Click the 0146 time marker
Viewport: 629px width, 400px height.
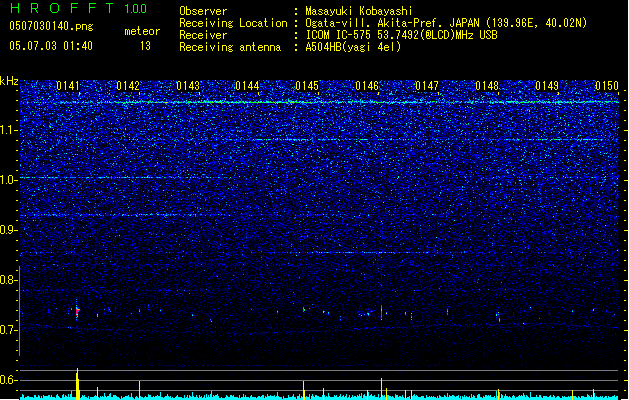click(x=367, y=86)
